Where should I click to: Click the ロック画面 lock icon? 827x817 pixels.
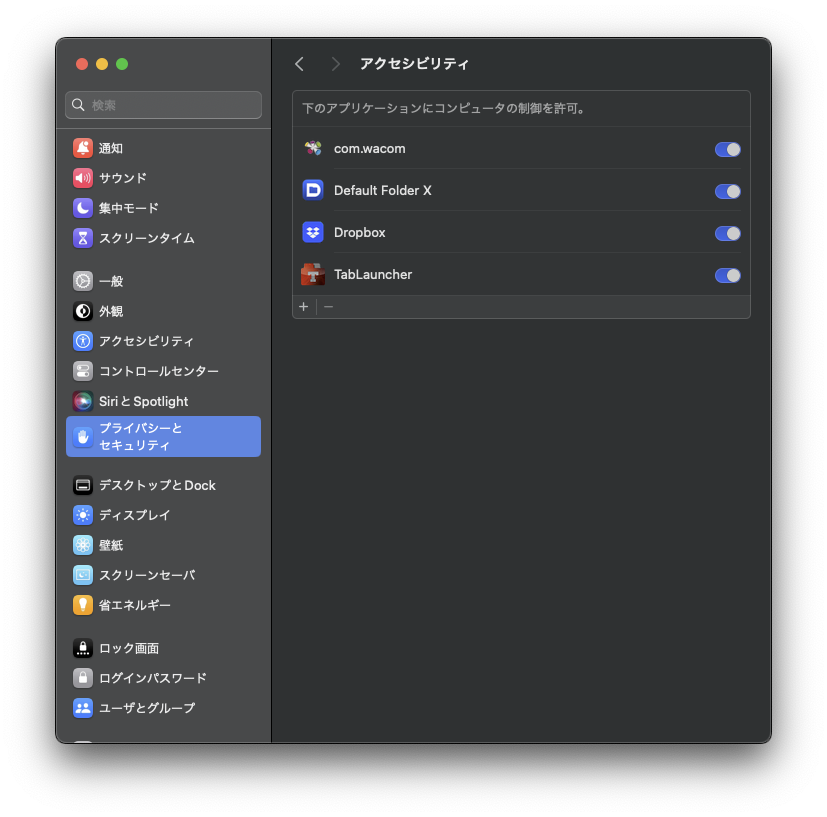click(x=83, y=648)
